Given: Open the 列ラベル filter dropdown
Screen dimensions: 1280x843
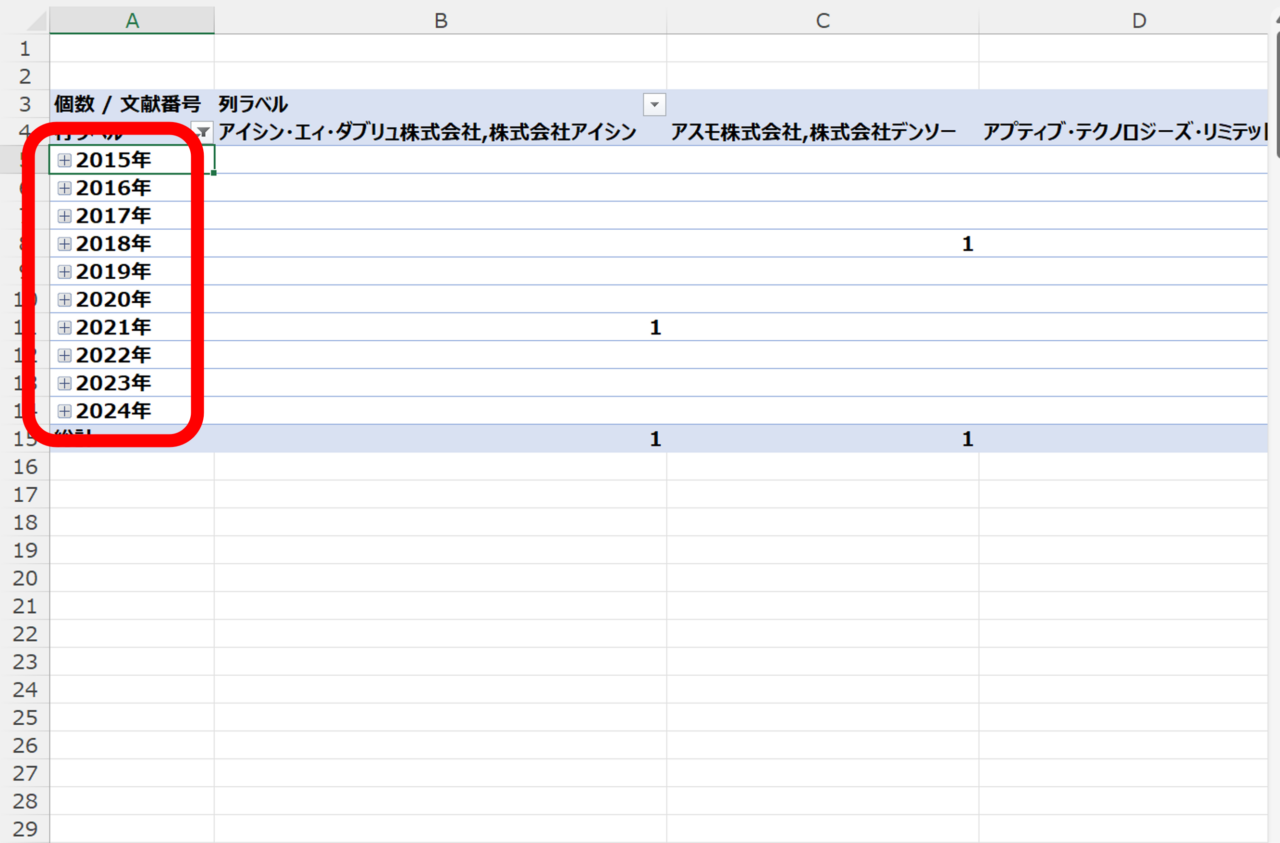Looking at the screenshot, I should (x=655, y=104).
